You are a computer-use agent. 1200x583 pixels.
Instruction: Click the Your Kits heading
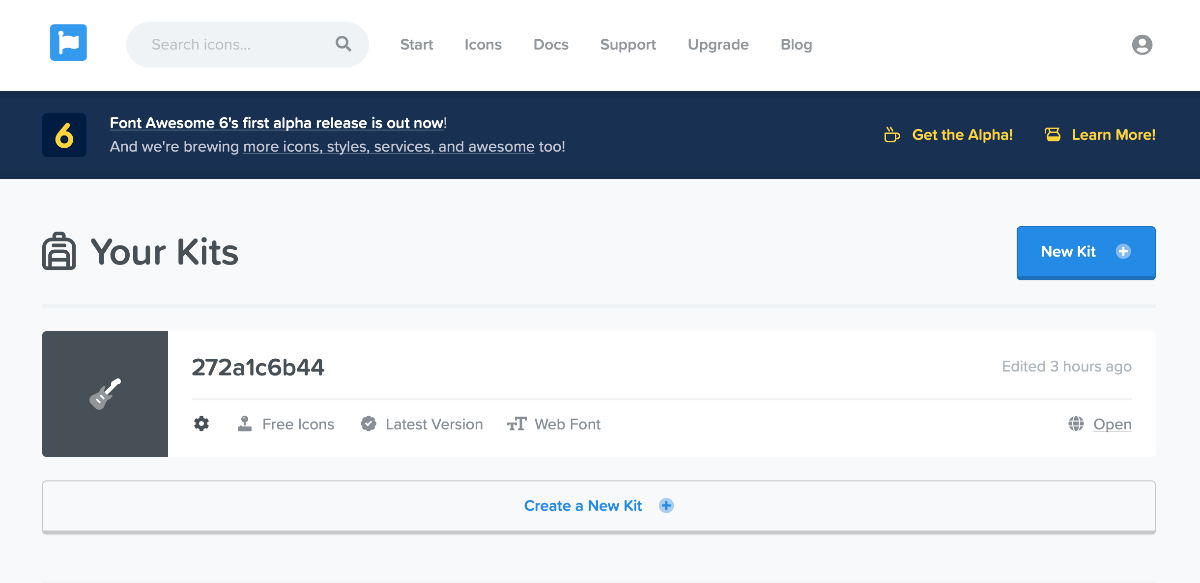click(164, 252)
